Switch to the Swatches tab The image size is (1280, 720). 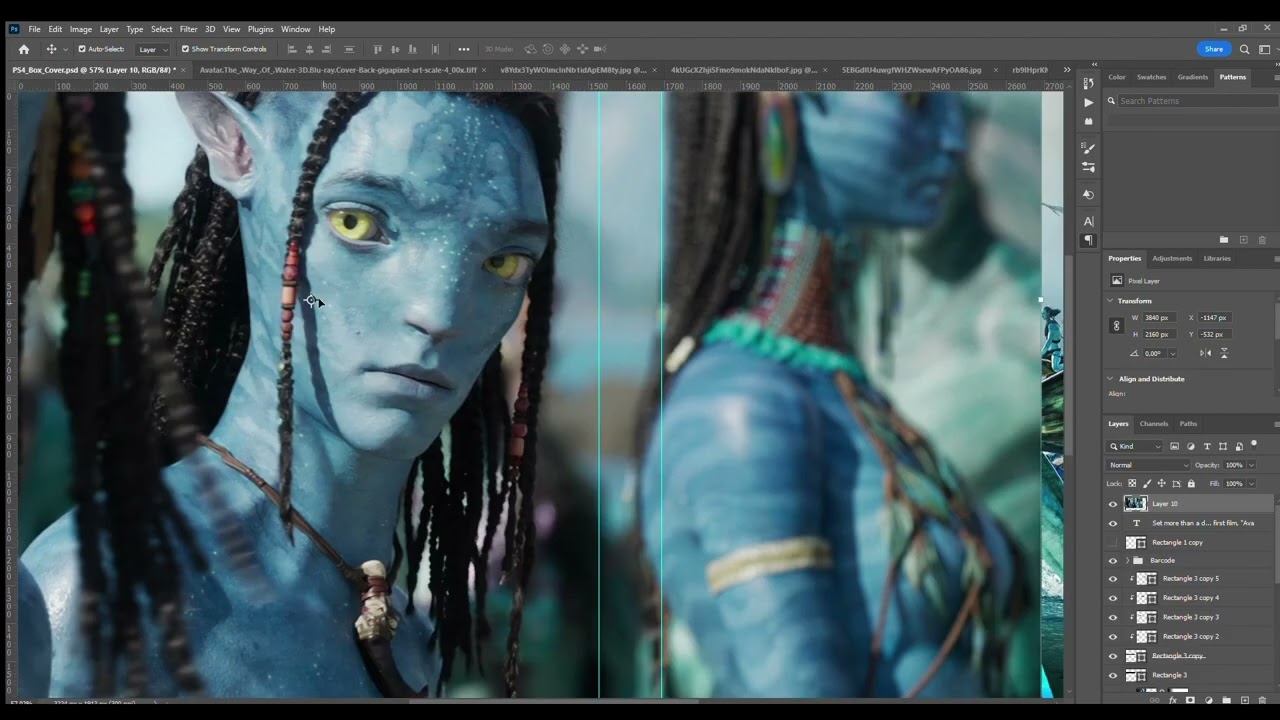(x=1151, y=77)
